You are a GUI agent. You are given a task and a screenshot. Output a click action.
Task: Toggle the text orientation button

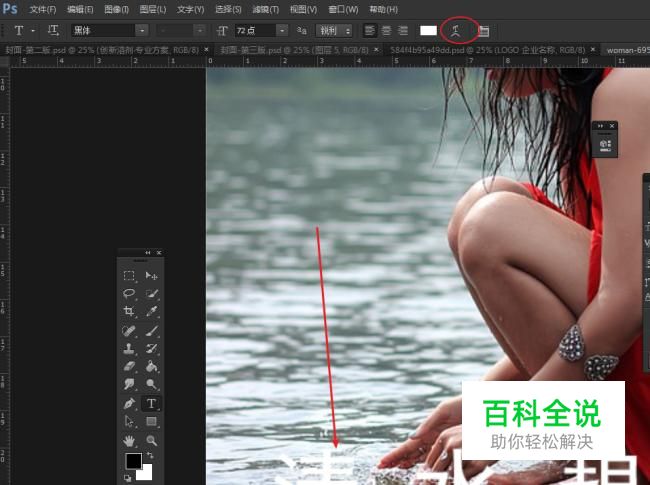point(53,30)
